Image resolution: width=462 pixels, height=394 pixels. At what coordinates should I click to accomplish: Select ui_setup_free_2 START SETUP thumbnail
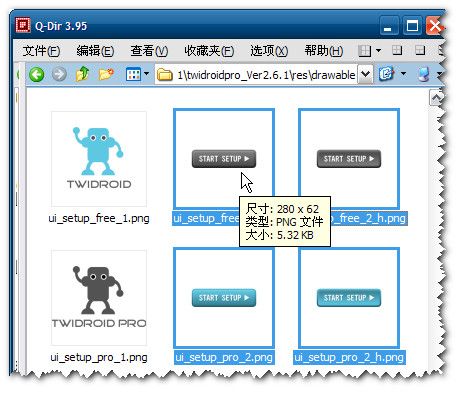(224, 159)
